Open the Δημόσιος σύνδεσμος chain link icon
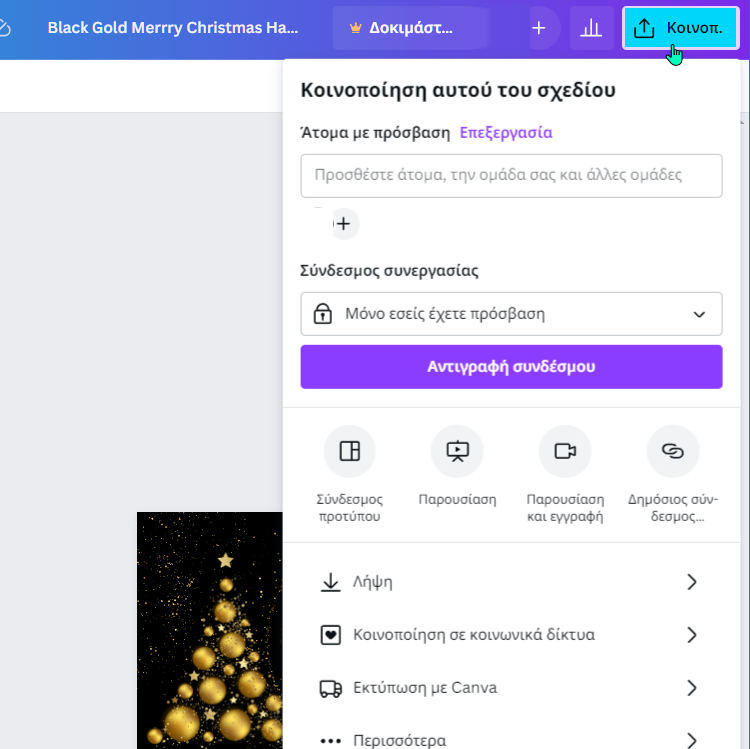The image size is (750, 749). (673, 451)
